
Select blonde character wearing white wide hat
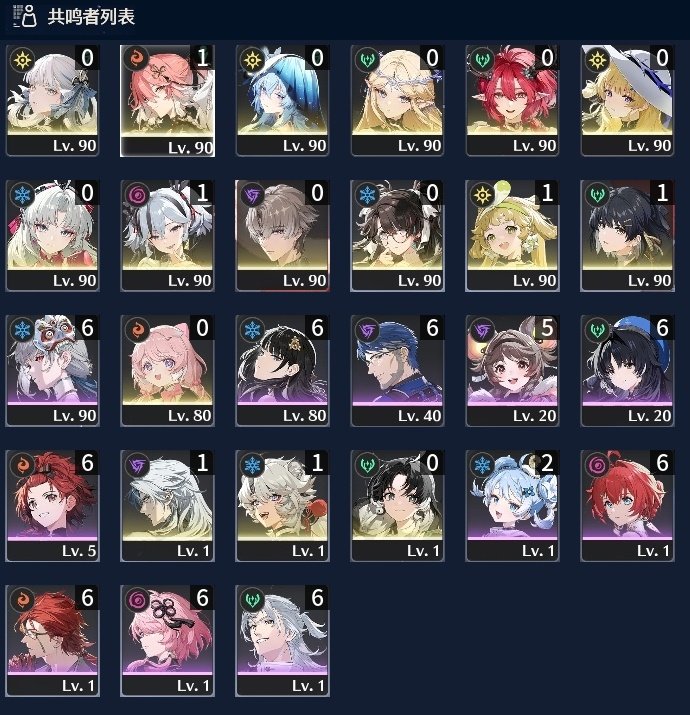click(627, 100)
